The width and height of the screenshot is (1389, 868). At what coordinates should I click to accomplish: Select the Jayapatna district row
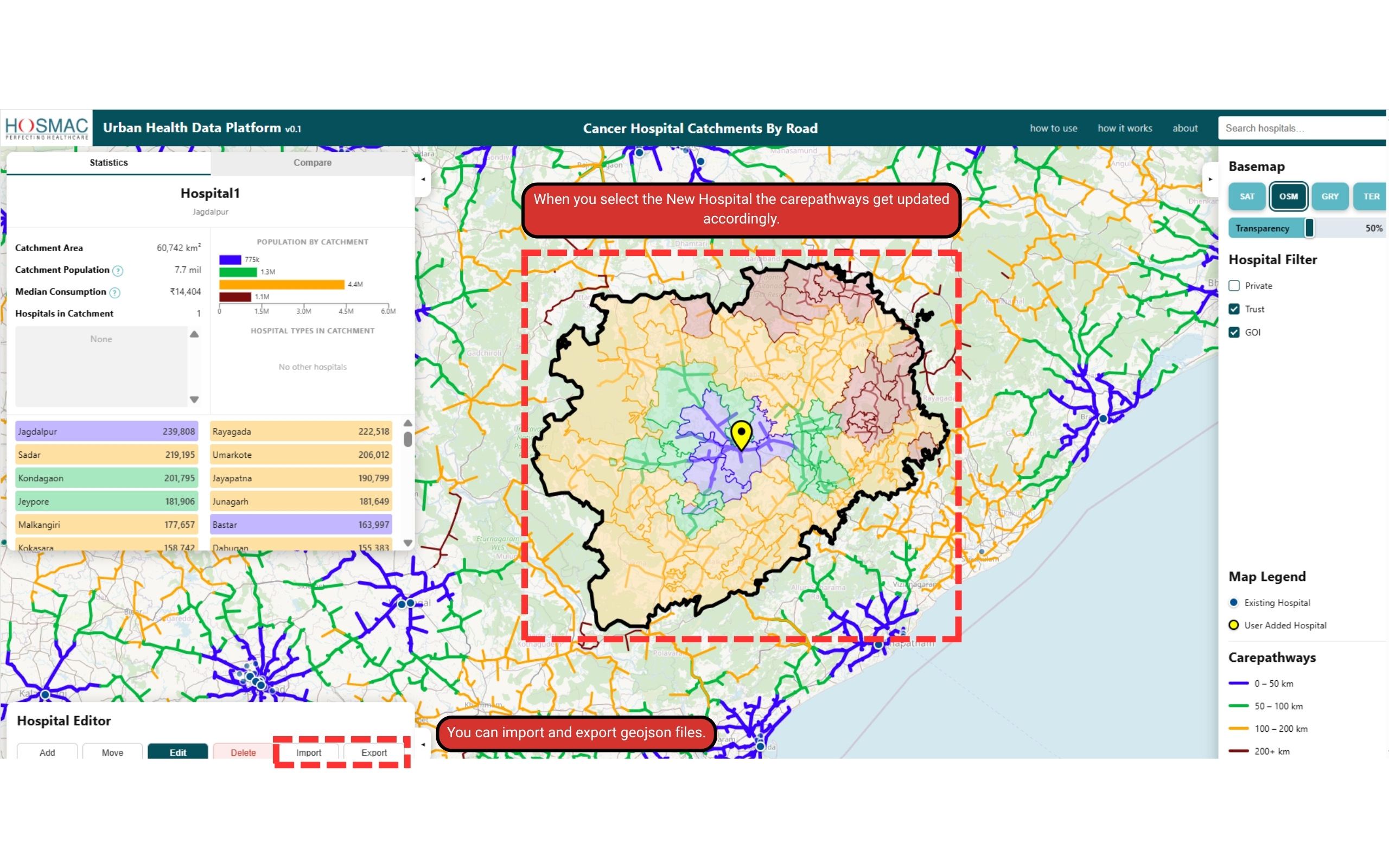[x=301, y=477]
